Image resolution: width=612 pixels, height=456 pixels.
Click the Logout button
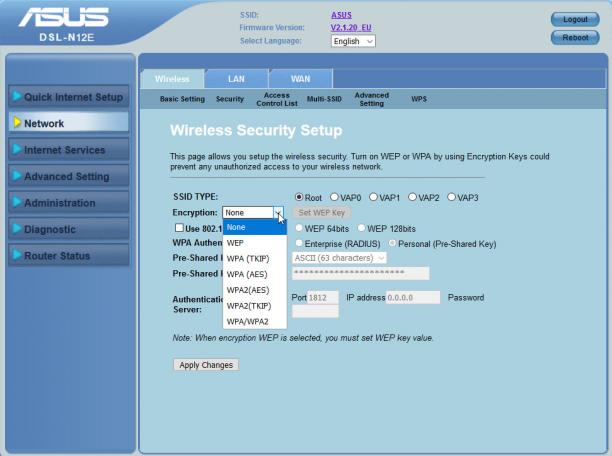[x=575, y=19]
